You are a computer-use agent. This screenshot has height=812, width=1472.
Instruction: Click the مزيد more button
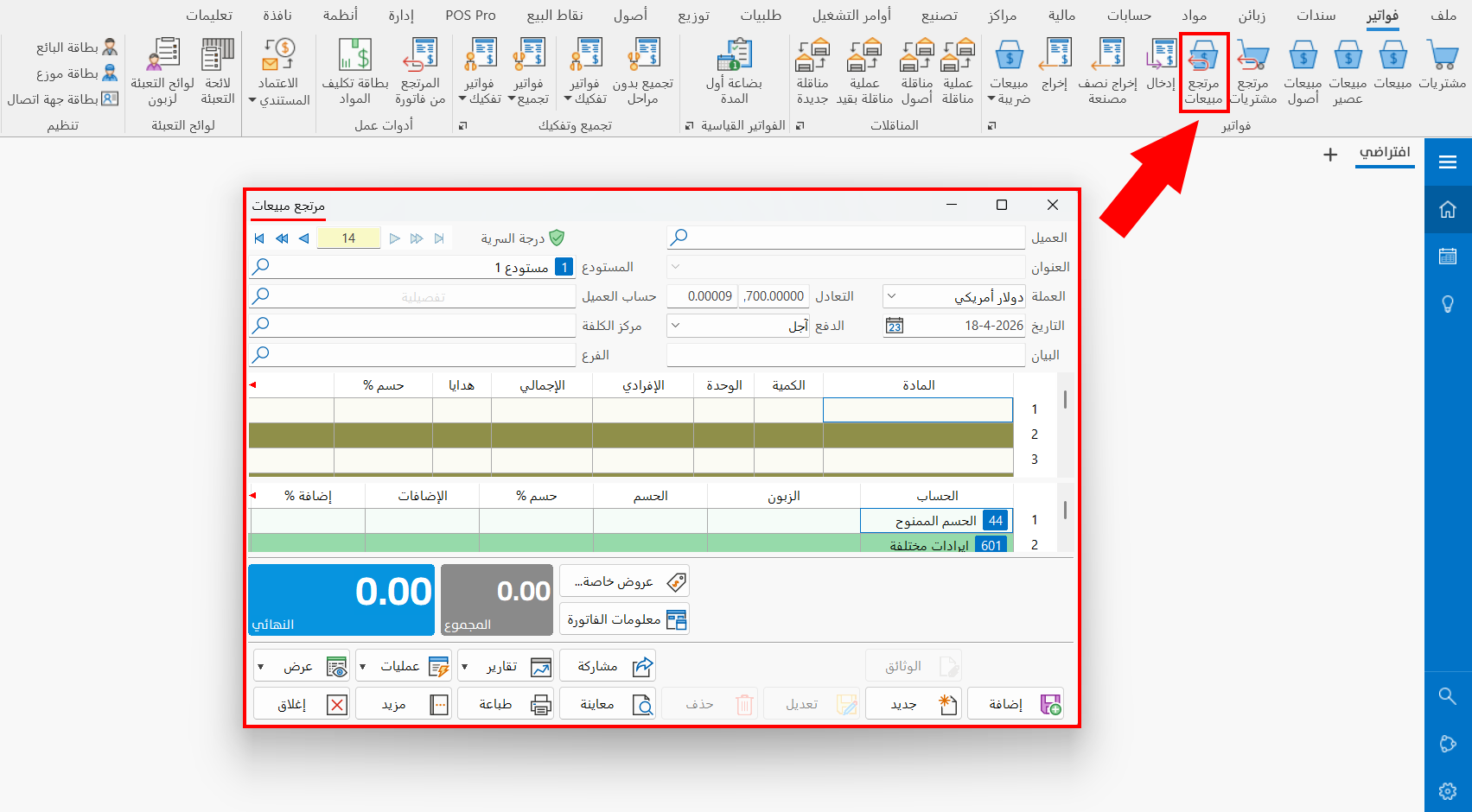(x=404, y=705)
